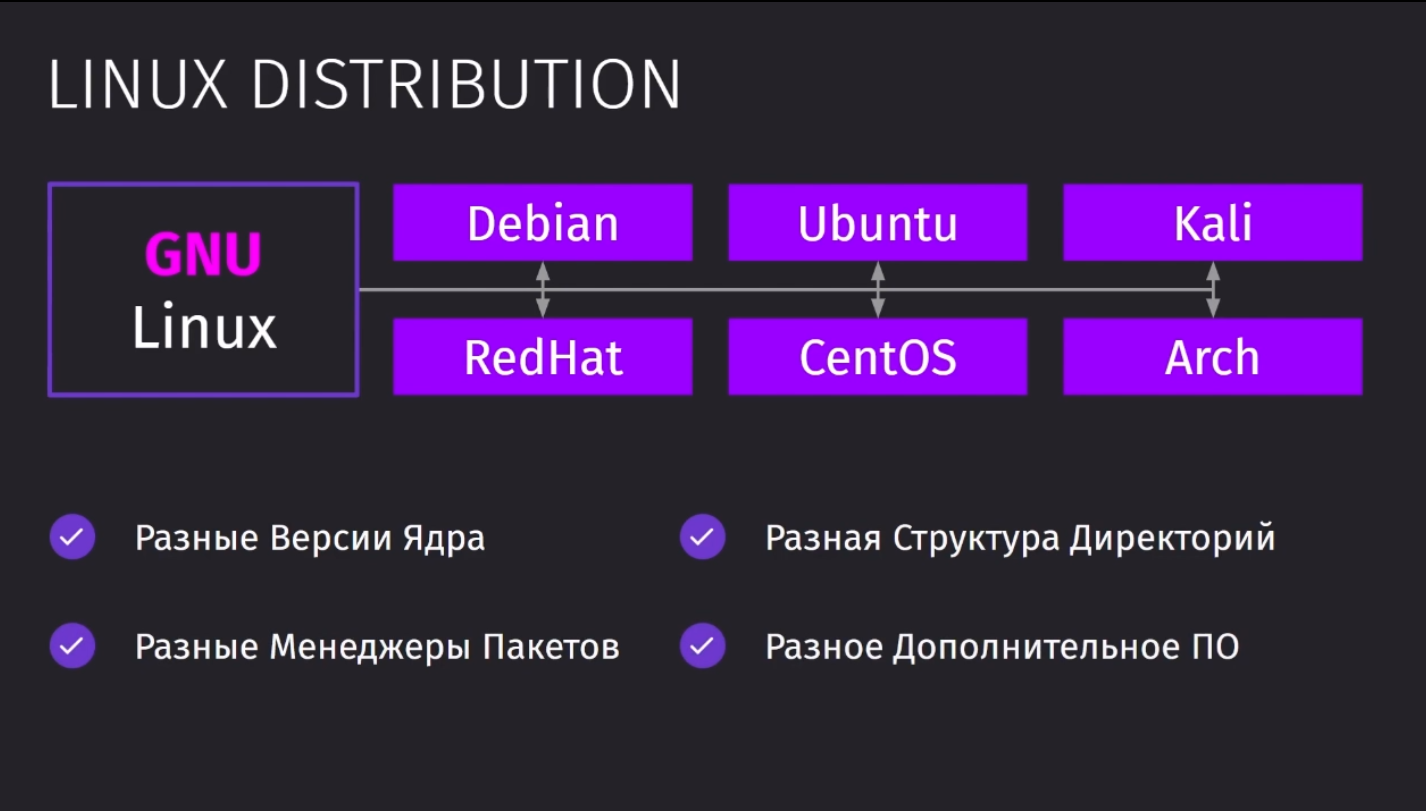
Task: Select the Debian distribution box
Action: click(542, 222)
